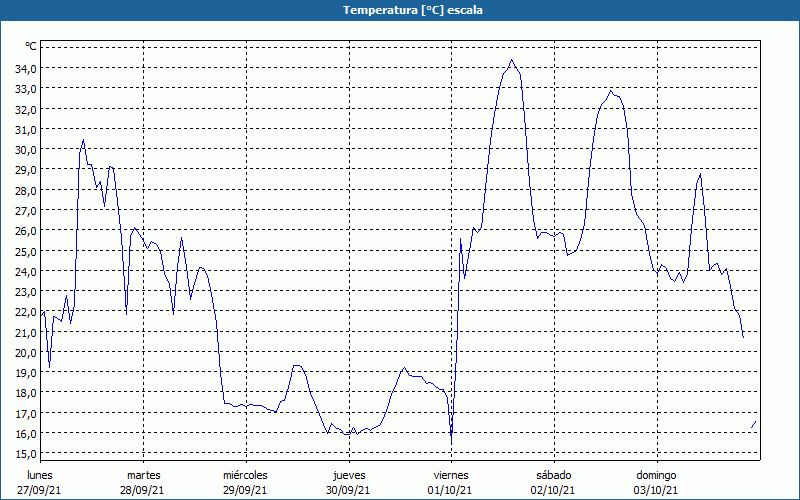This screenshot has width=800, height=500.
Task: Click the 32,0 y-axis label
Action: pos(26,109)
